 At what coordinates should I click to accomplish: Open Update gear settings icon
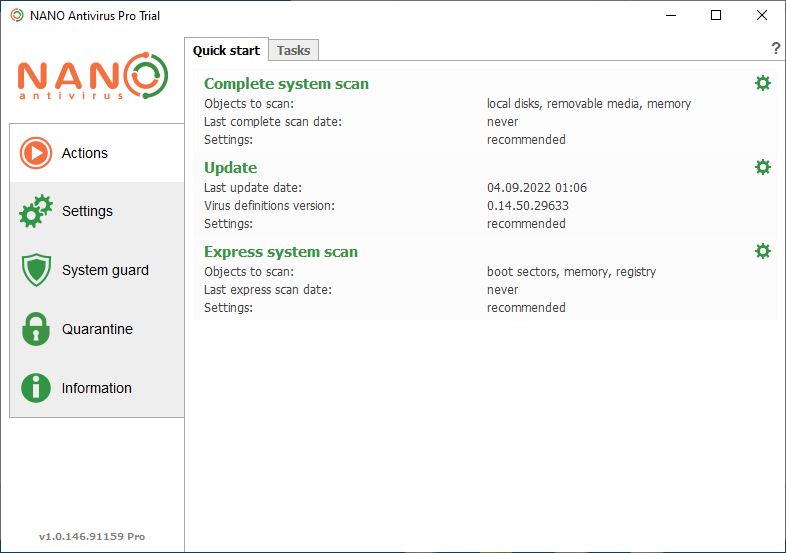click(x=762, y=167)
